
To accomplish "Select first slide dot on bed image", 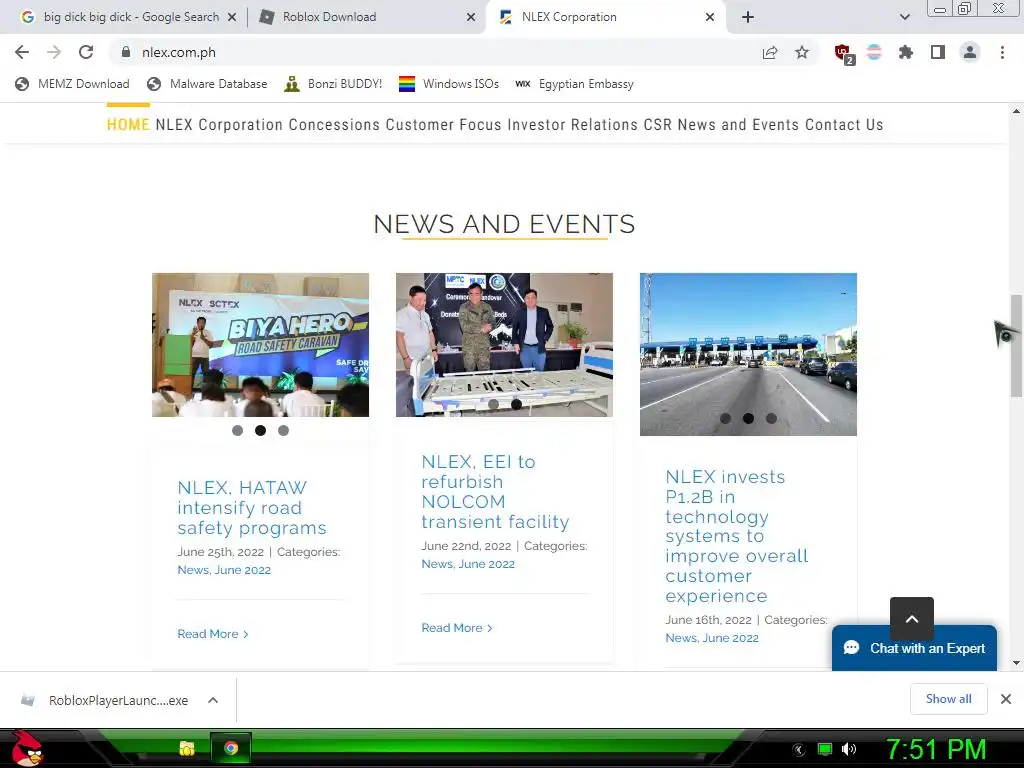I will (x=494, y=404).
